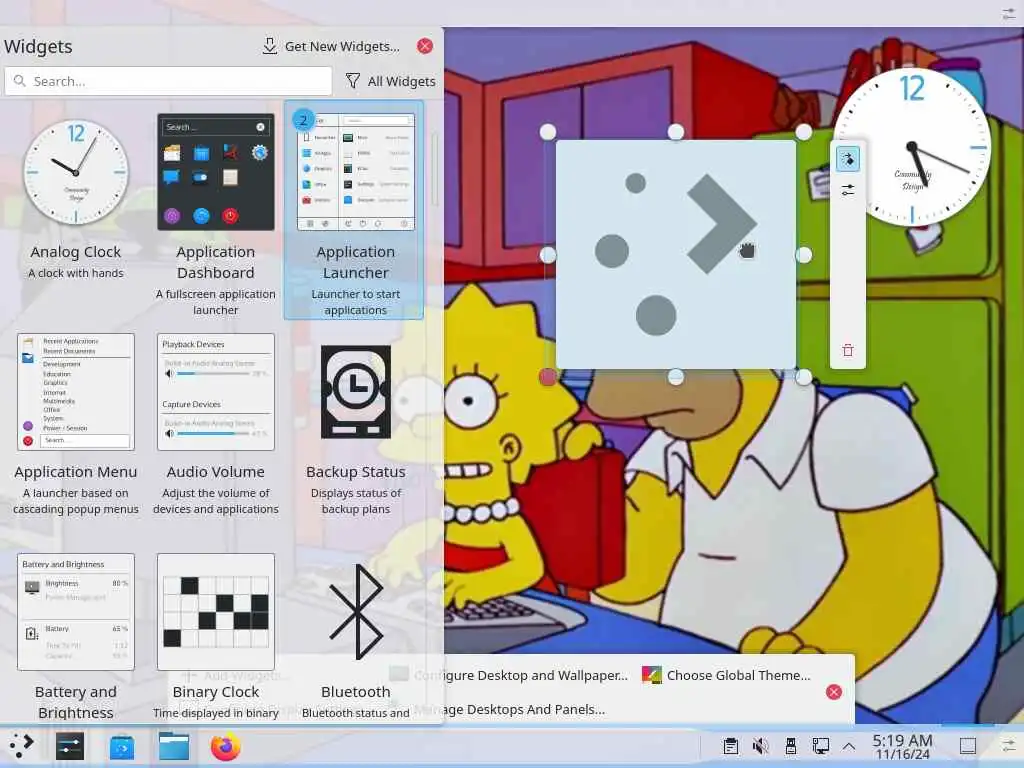Launch Firefox from the taskbar
1024x768 pixels.
pyautogui.click(x=225, y=746)
